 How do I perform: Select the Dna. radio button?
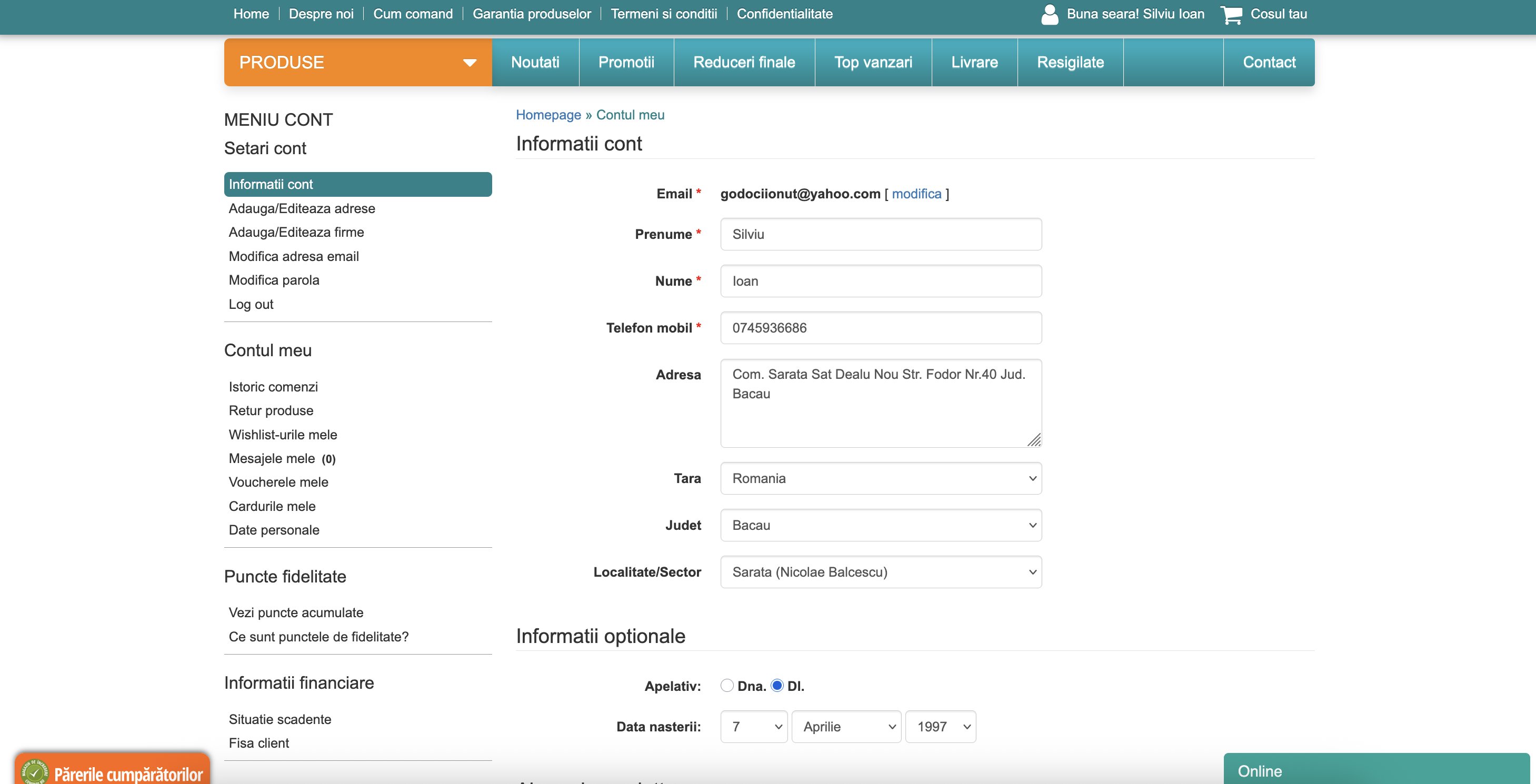[x=727, y=686]
